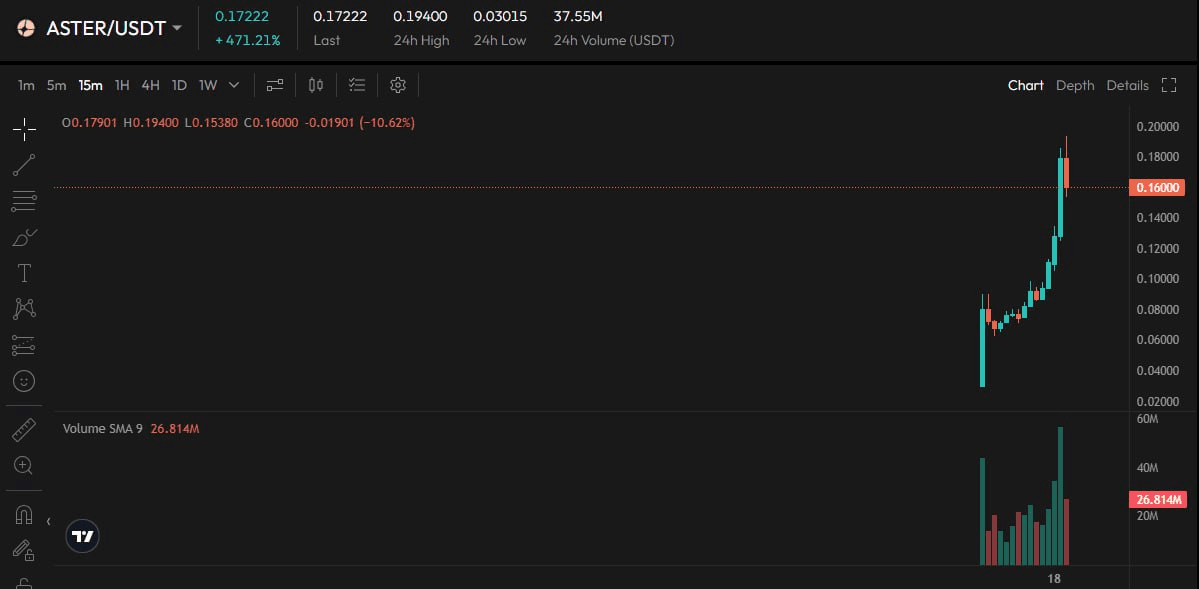1199x589 pixels.
Task: Collapse the drawing toolbar arrow
Action: (x=48, y=522)
